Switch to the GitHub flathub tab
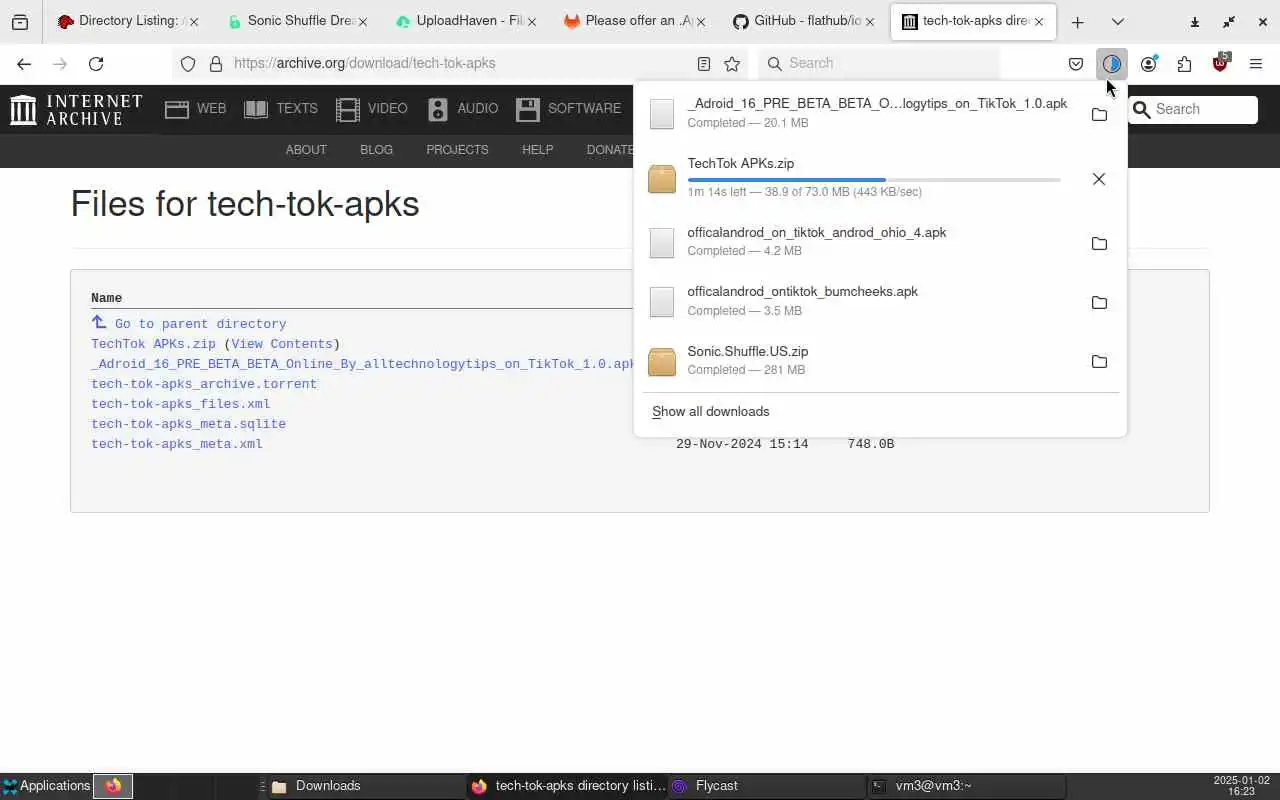Screen dimensions: 1280x800 [x=804, y=21]
